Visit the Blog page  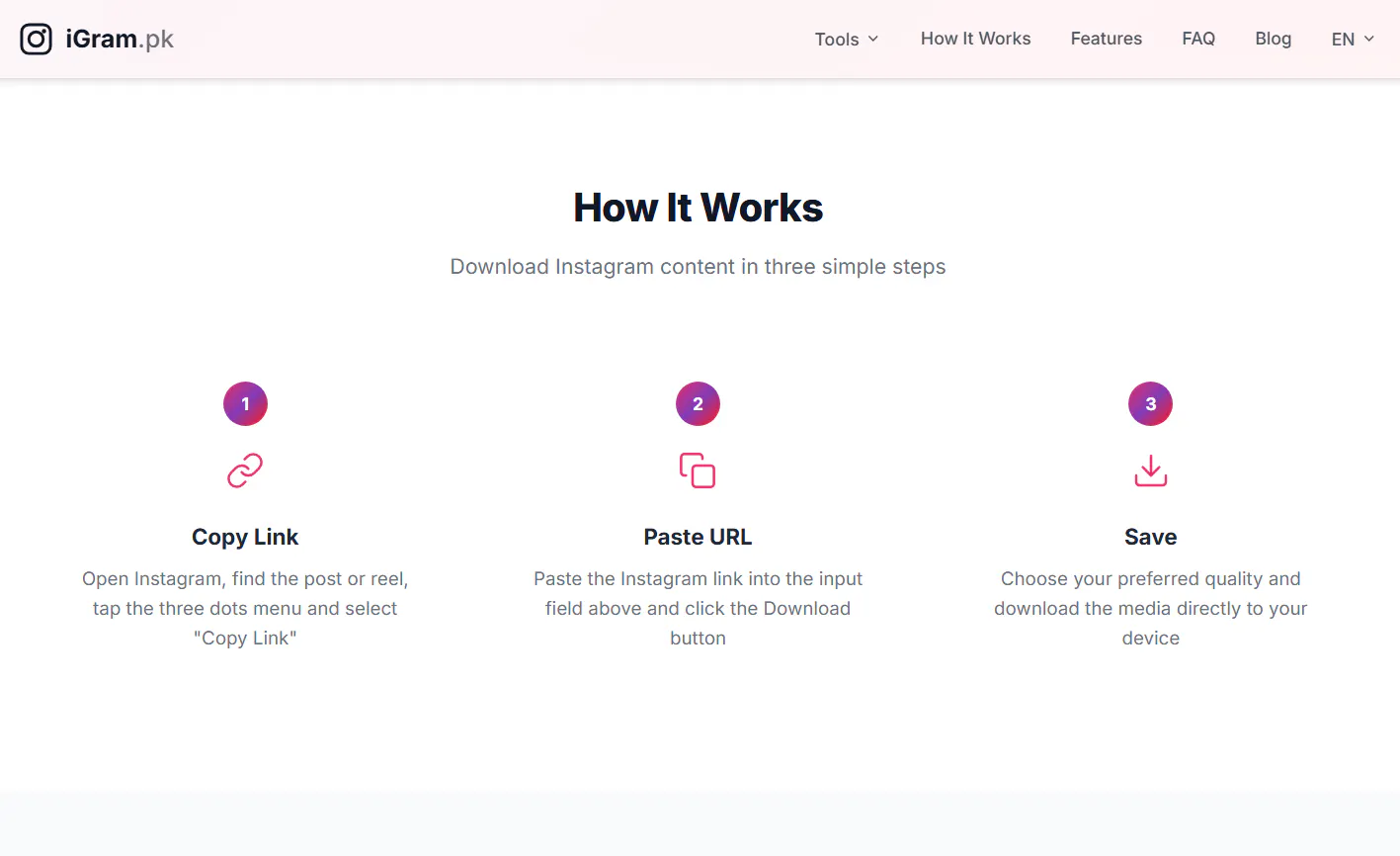(x=1274, y=39)
